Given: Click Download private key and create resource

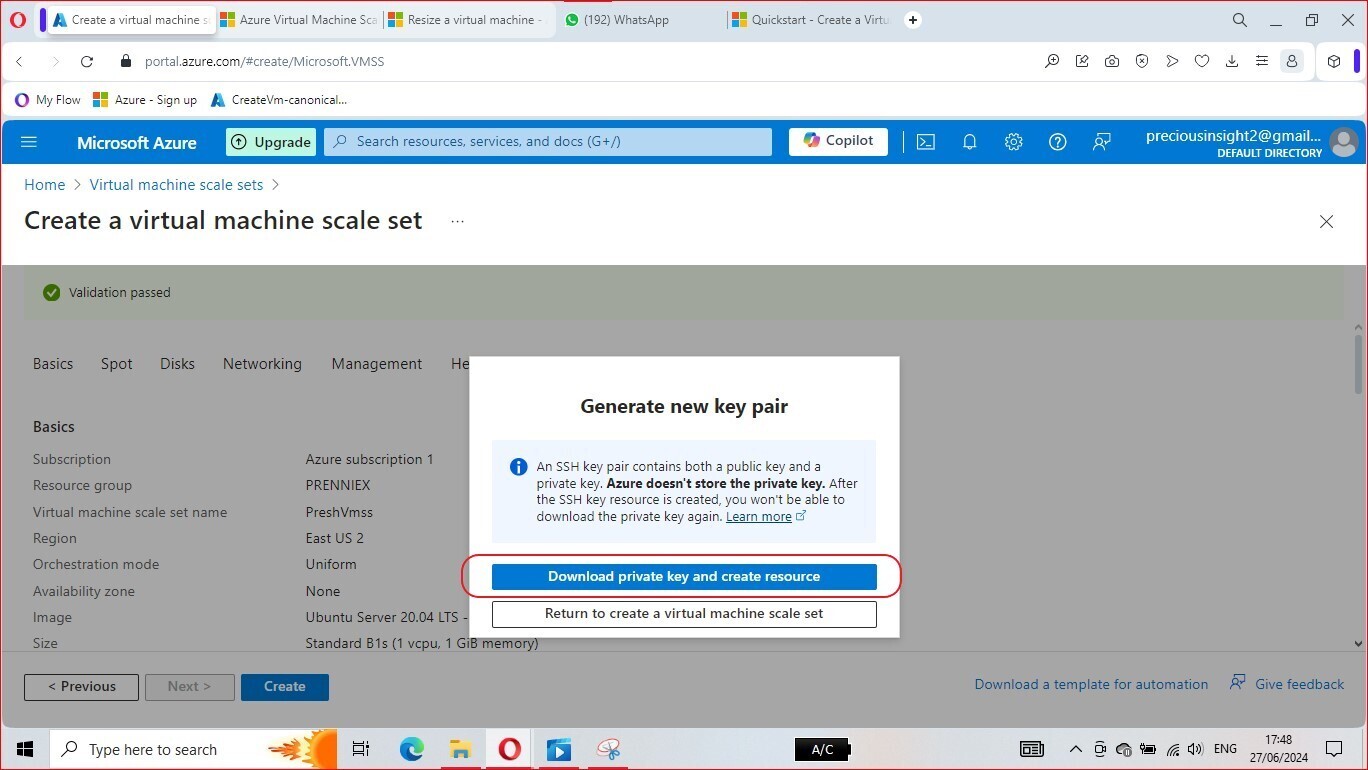Looking at the screenshot, I should point(684,577).
